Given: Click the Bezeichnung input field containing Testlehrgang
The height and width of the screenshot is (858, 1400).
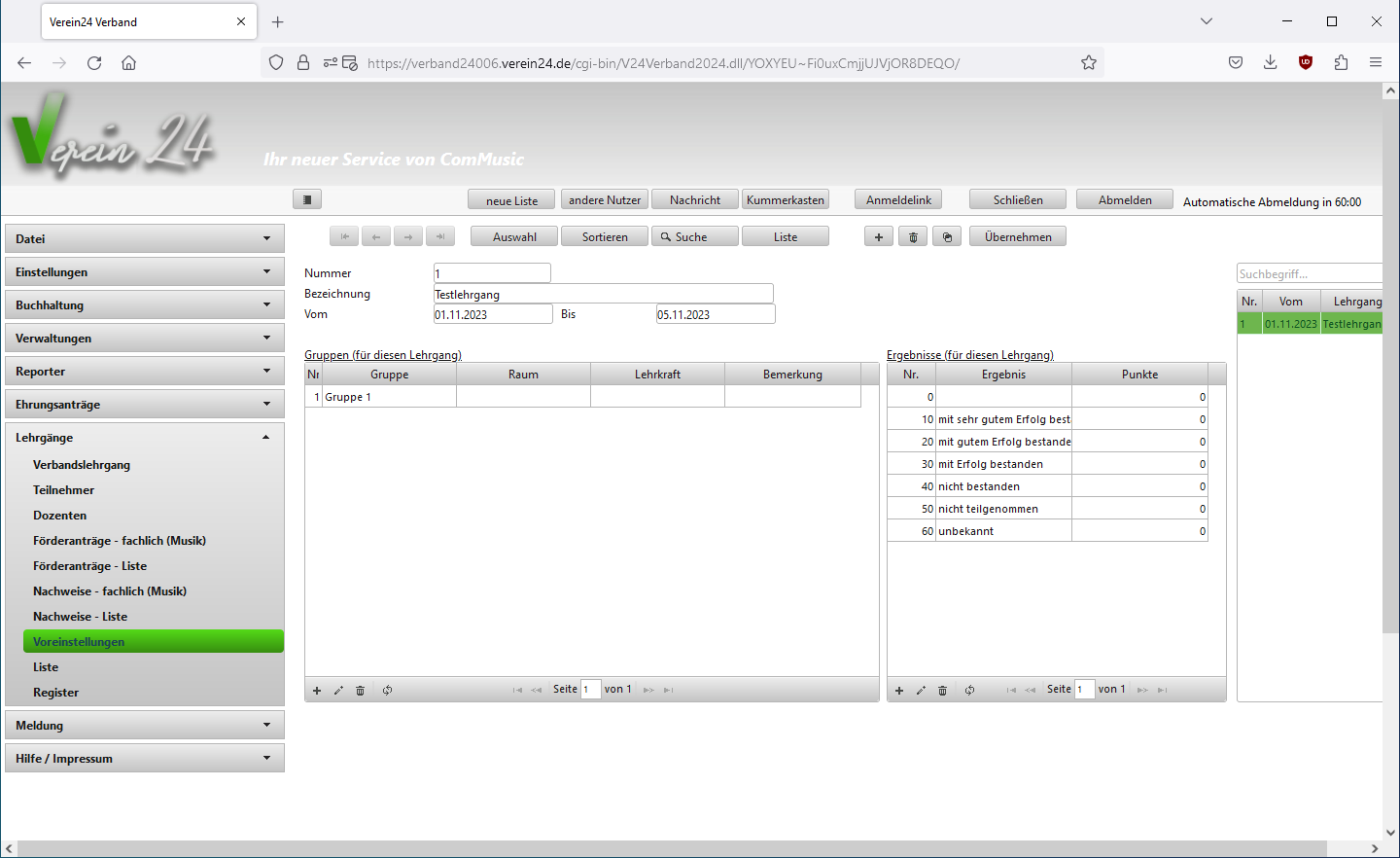Looking at the screenshot, I should click(603, 294).
